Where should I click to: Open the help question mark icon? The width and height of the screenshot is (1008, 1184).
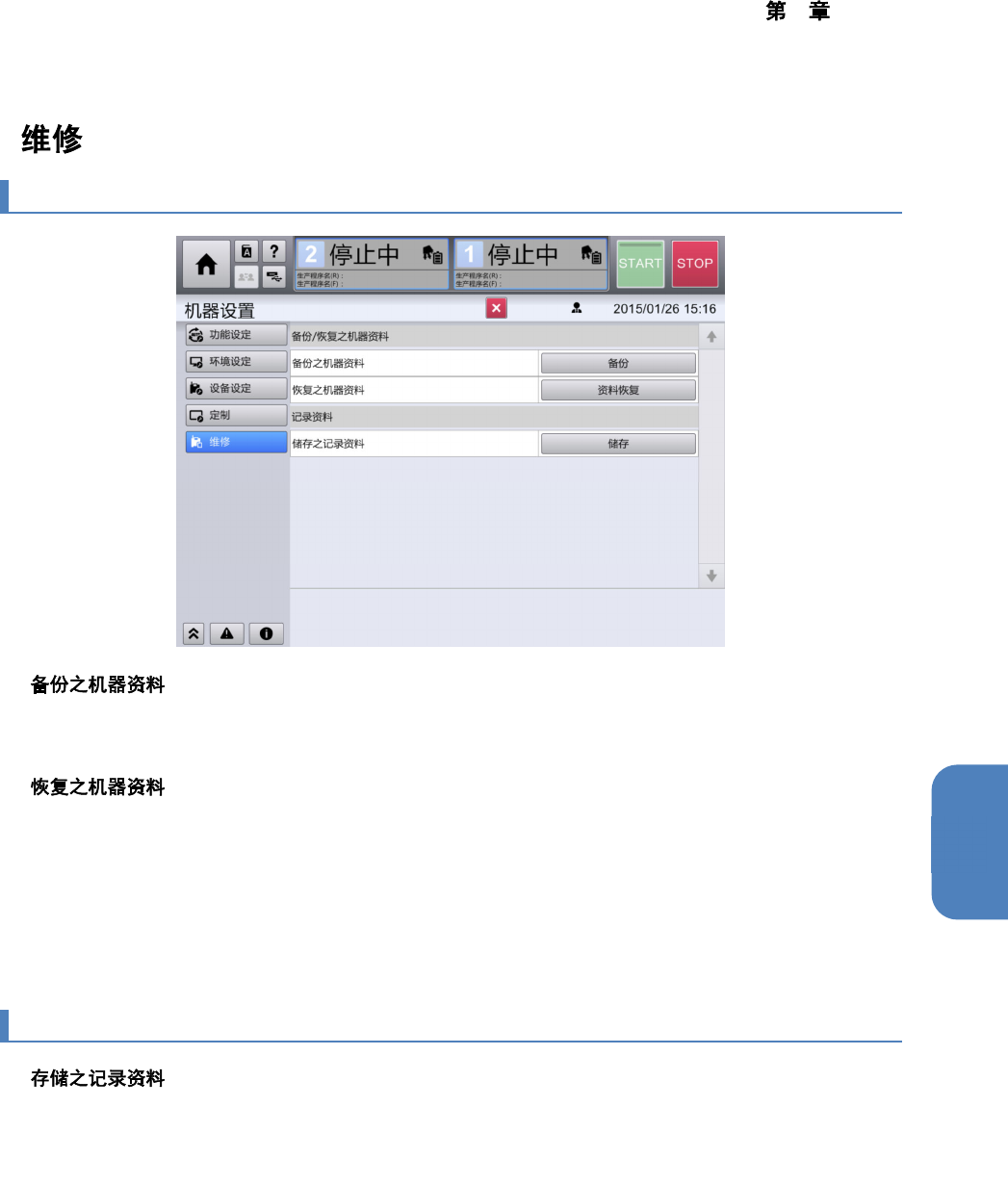coord(274,252)
